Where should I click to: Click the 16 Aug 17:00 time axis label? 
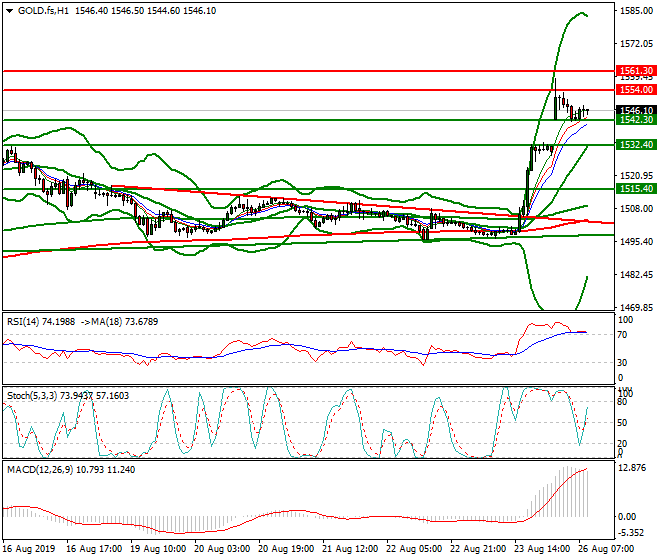pyautogui.click(x=94, y=549)
